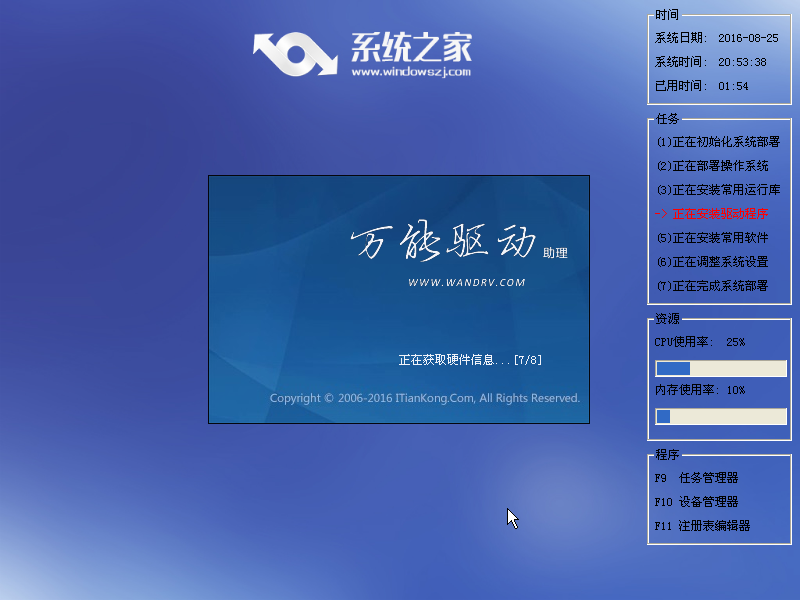Select task (7)正在完成系统部署

point(712,286)
